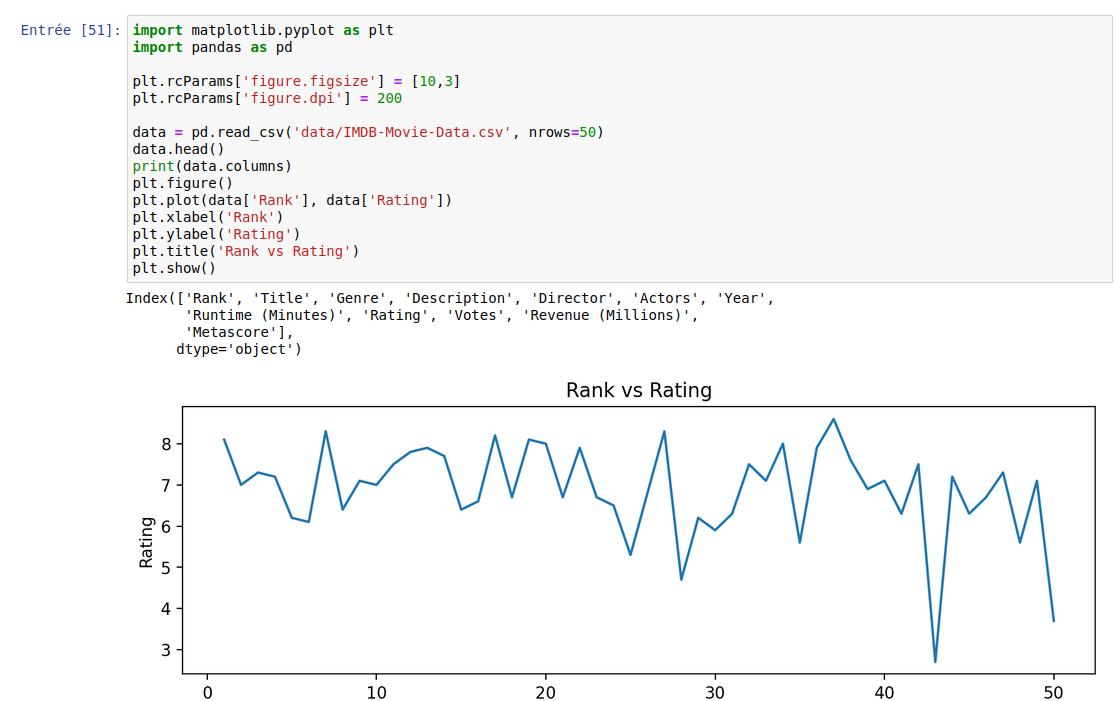Place cursor on the plt.show() line
Image resolution: width=1120 pixels, height=701 pixels.
(174, 268)
